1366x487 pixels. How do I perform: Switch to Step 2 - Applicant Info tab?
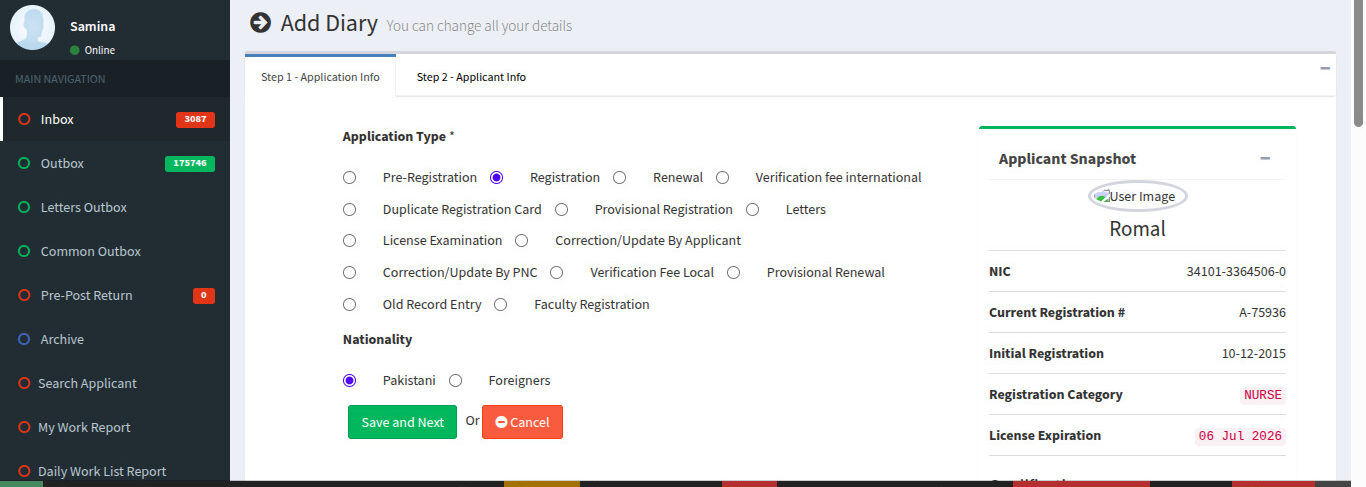(x=471, y=76)
